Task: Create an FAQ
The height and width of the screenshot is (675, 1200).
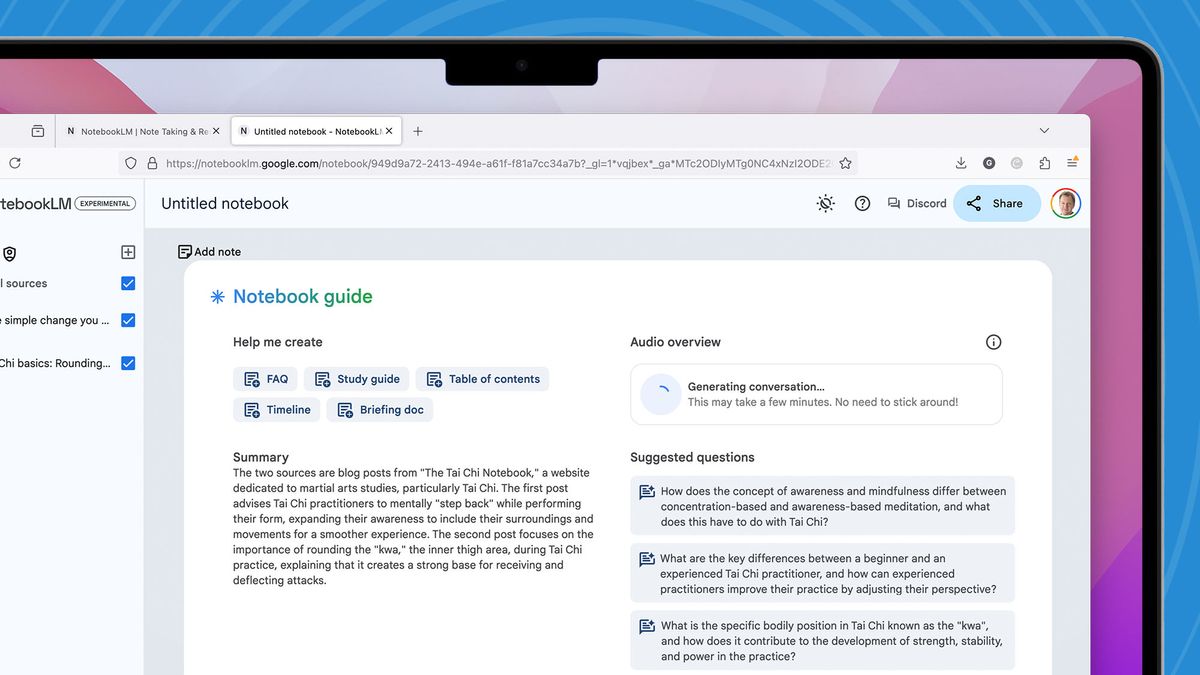Action: [x=266, y=379]
